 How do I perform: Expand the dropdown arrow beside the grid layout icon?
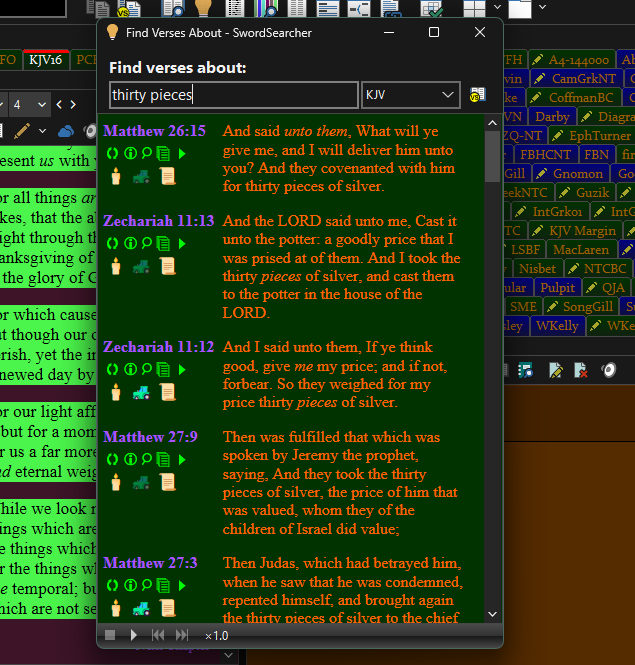498,7
